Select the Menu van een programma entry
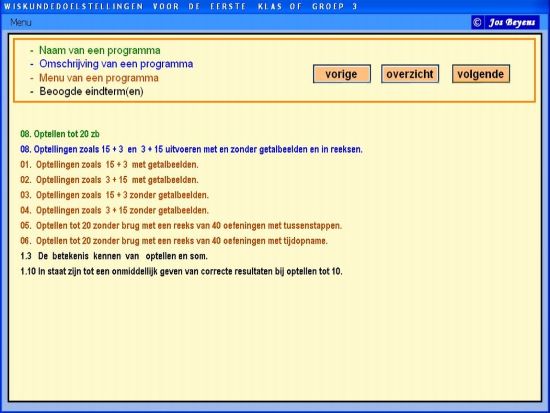This screenshot has width=550, height=413. tap(99, 78)
